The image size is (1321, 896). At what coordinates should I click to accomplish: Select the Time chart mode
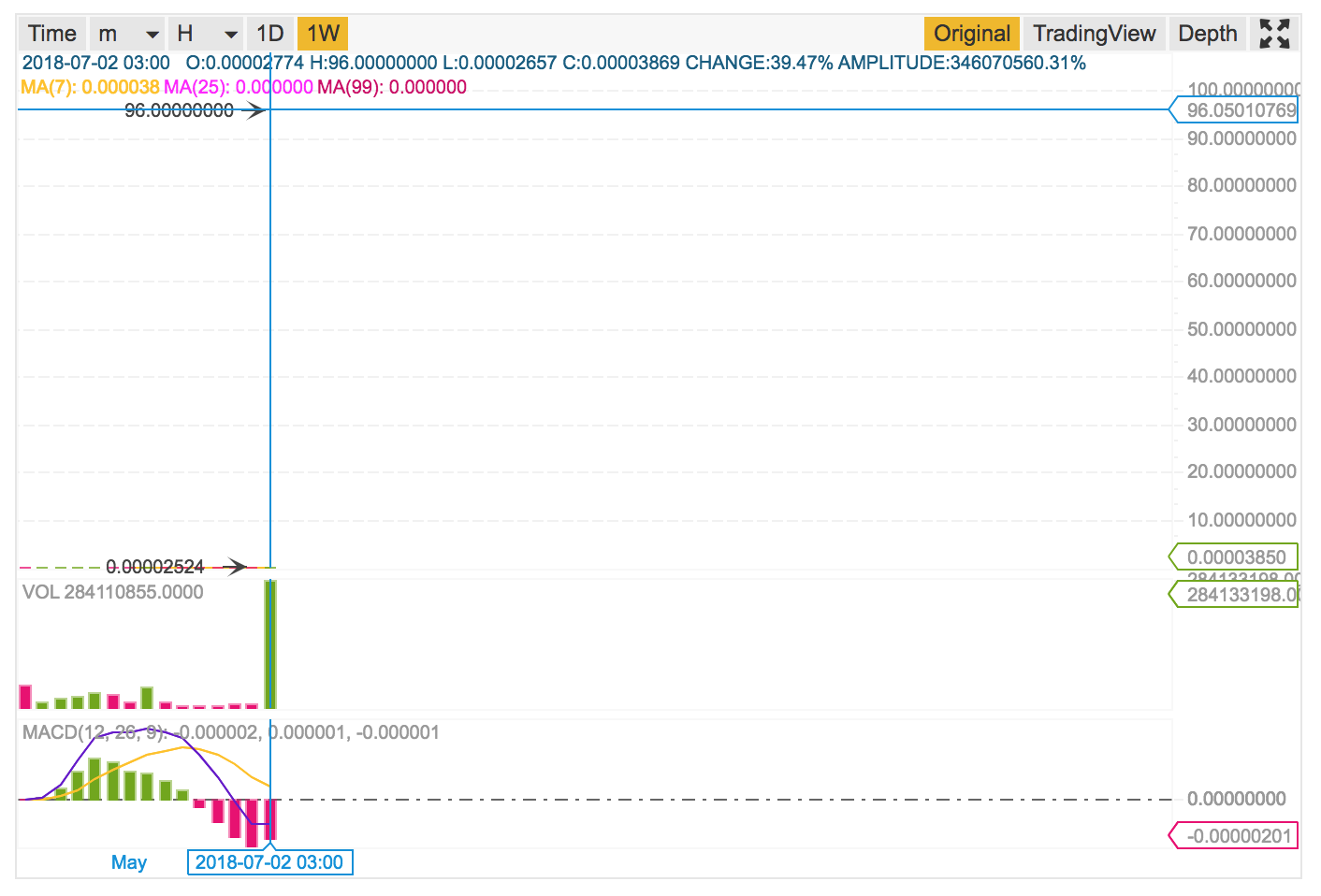pyautogui.click(x=52, y=34)
